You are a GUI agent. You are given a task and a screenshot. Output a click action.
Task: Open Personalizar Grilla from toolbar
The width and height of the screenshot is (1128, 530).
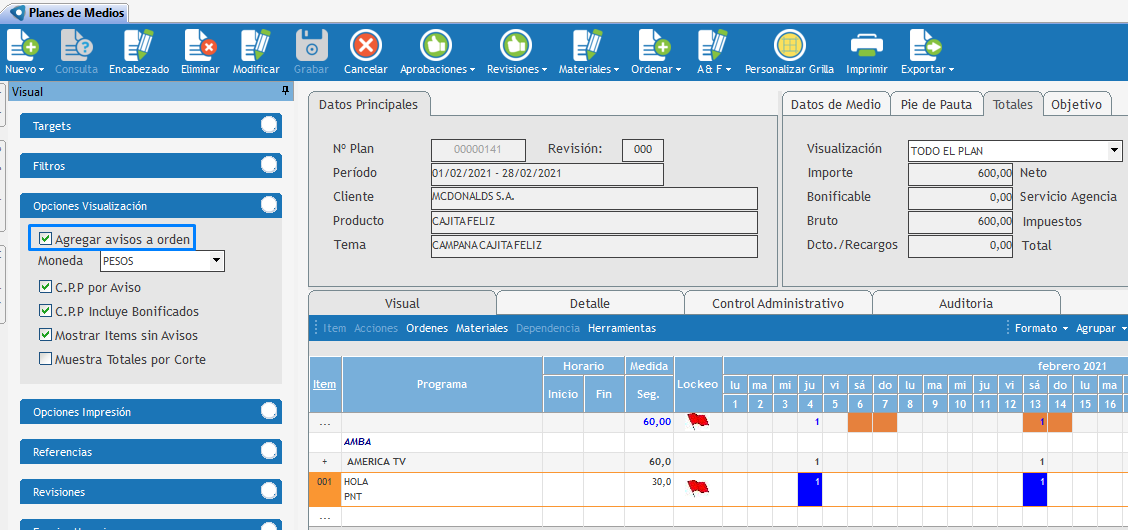click(x=789, y=46)
